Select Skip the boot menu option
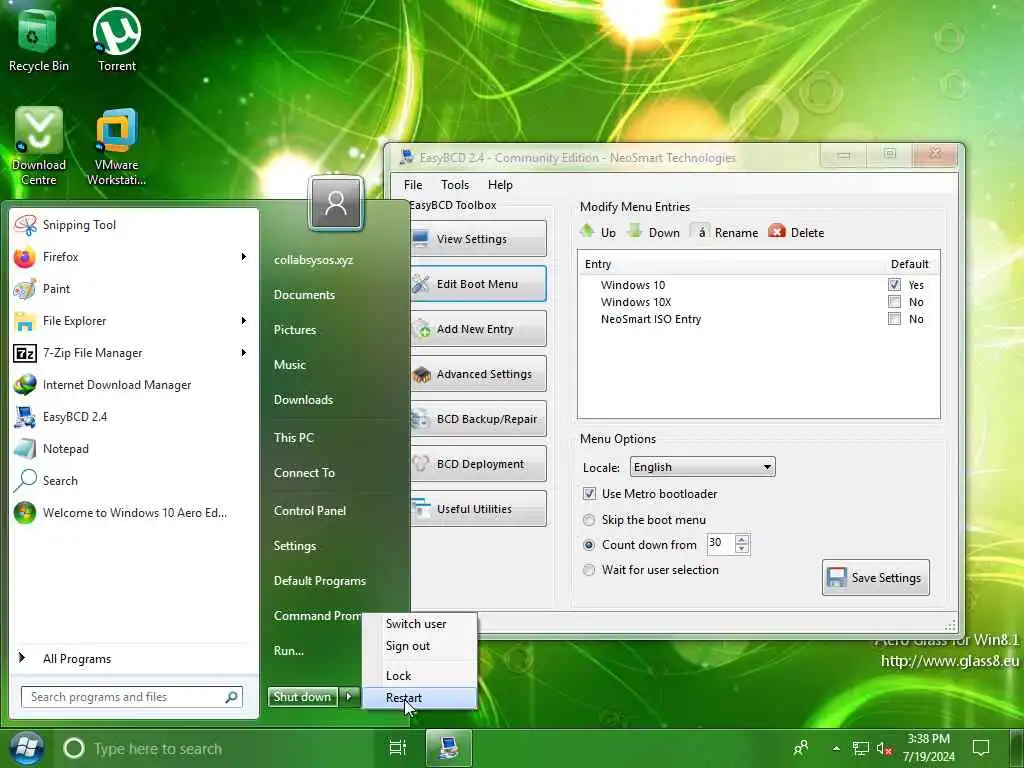This screenshot has height=768, width=1024. tap(589, 520)
